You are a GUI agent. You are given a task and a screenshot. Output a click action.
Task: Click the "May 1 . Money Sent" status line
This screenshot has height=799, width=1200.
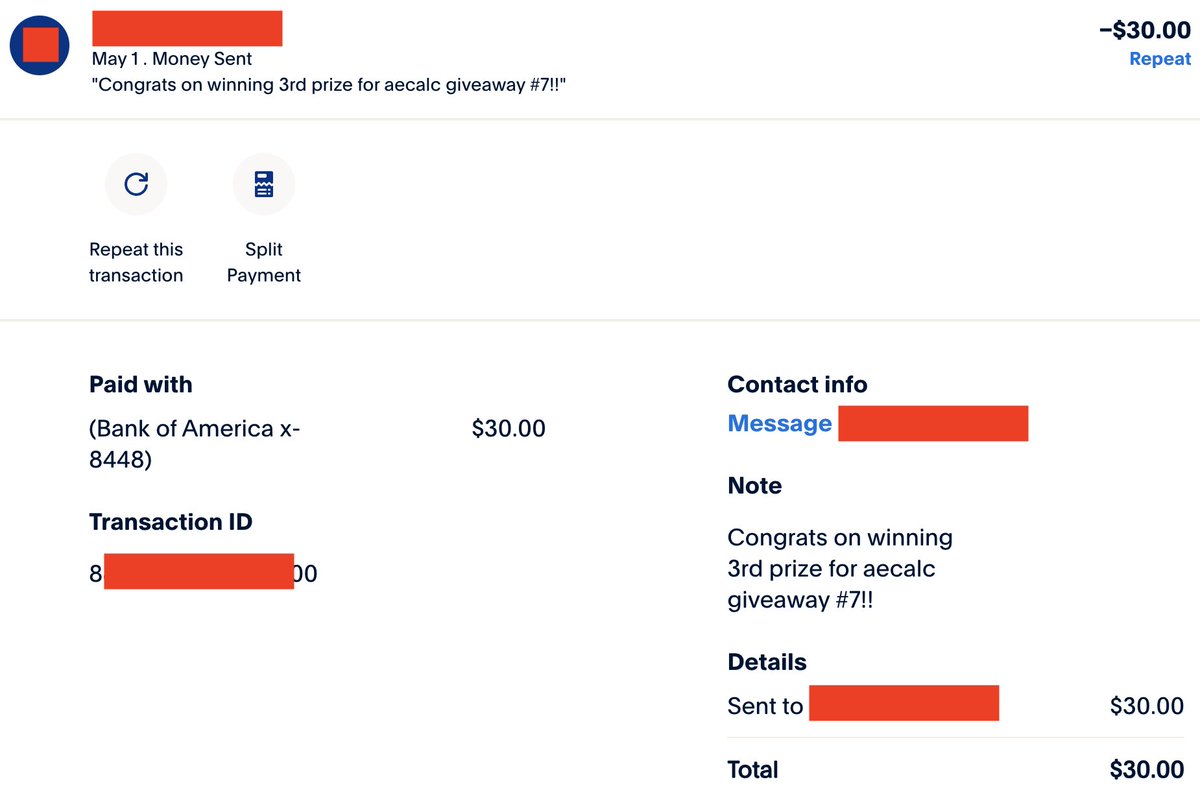tap(172, 60)
